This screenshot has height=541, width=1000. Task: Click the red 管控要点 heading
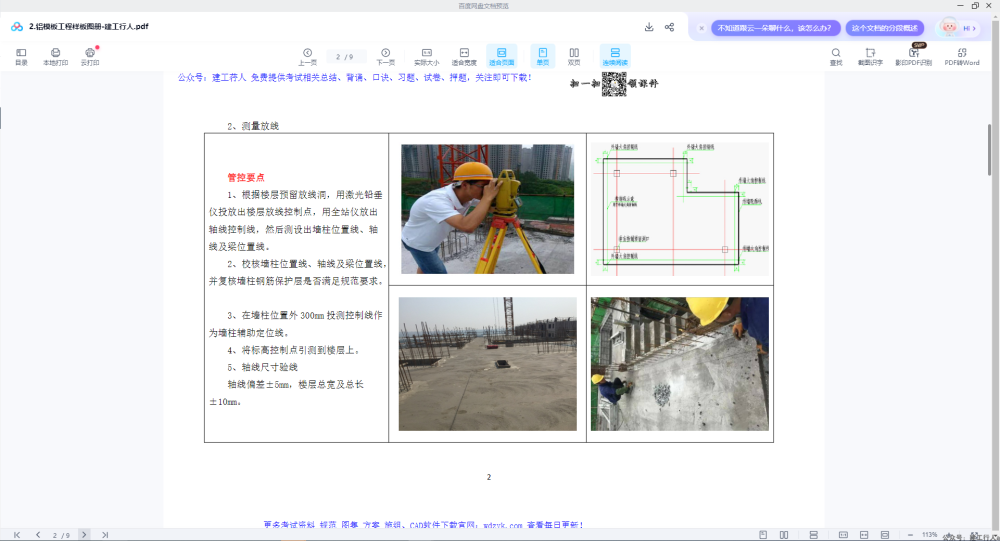(x=246, y=177)
